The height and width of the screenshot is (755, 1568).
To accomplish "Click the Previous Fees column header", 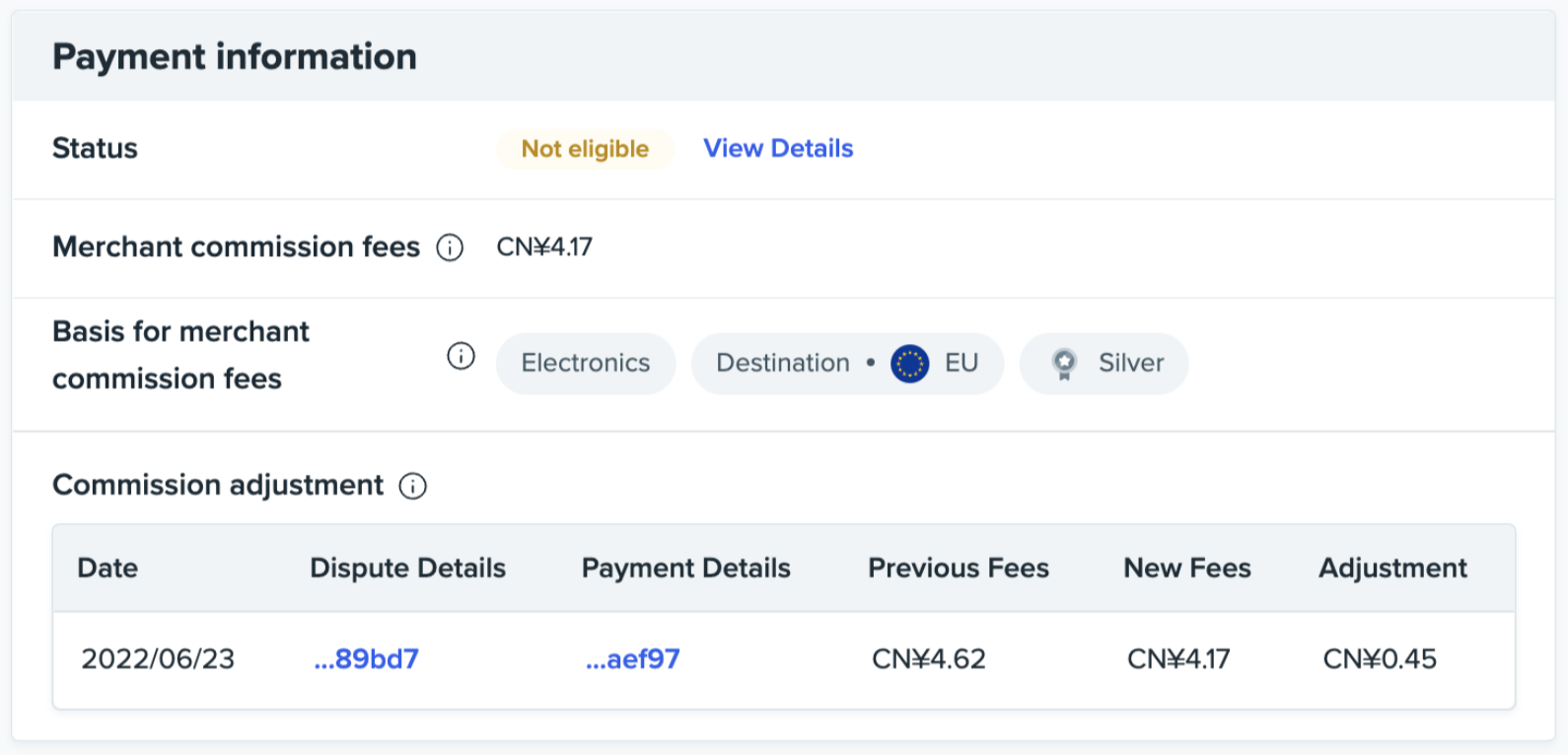I will coord(959,569).
